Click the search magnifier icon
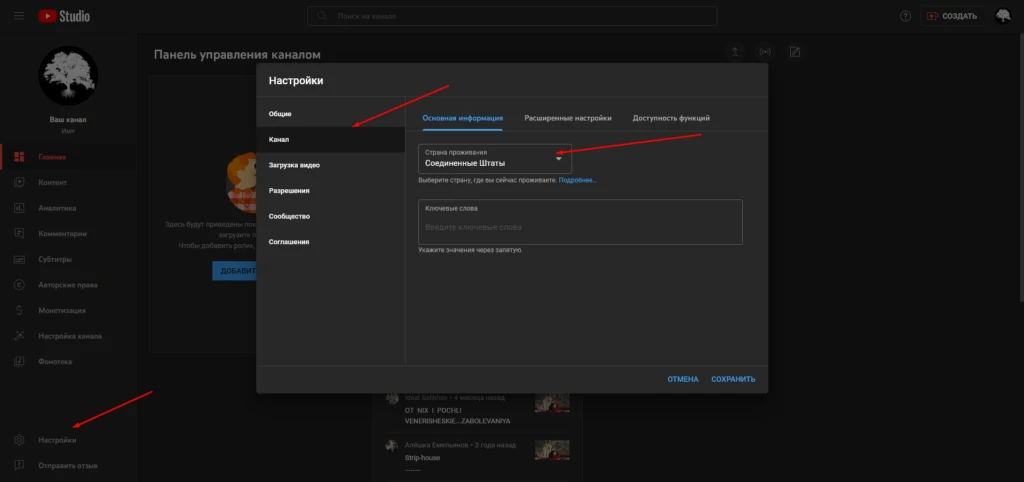 (x=321, y=16)
